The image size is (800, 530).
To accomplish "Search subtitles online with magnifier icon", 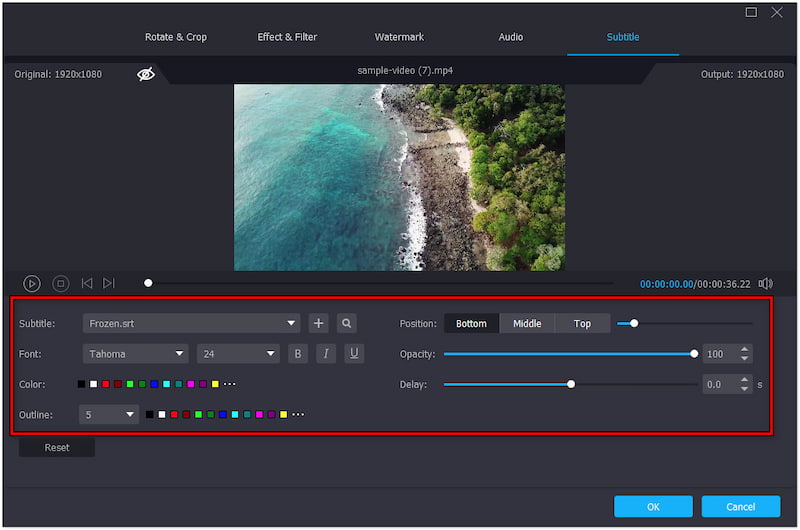I will click(x=346, y=323).
